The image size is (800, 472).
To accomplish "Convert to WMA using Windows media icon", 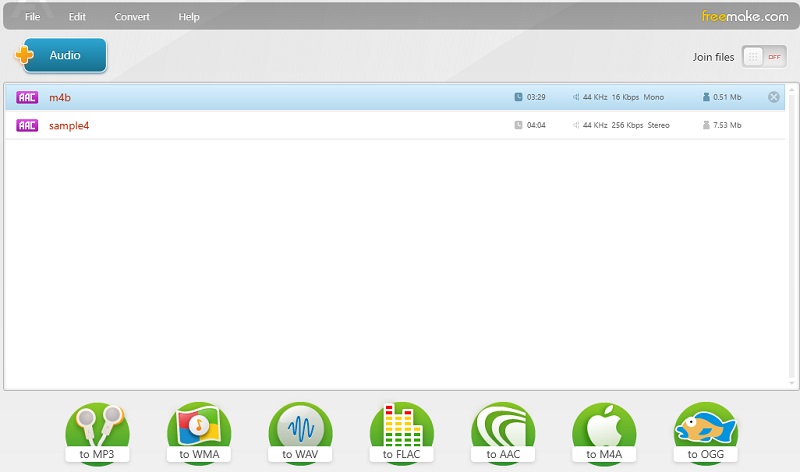I will coord(199,434).
